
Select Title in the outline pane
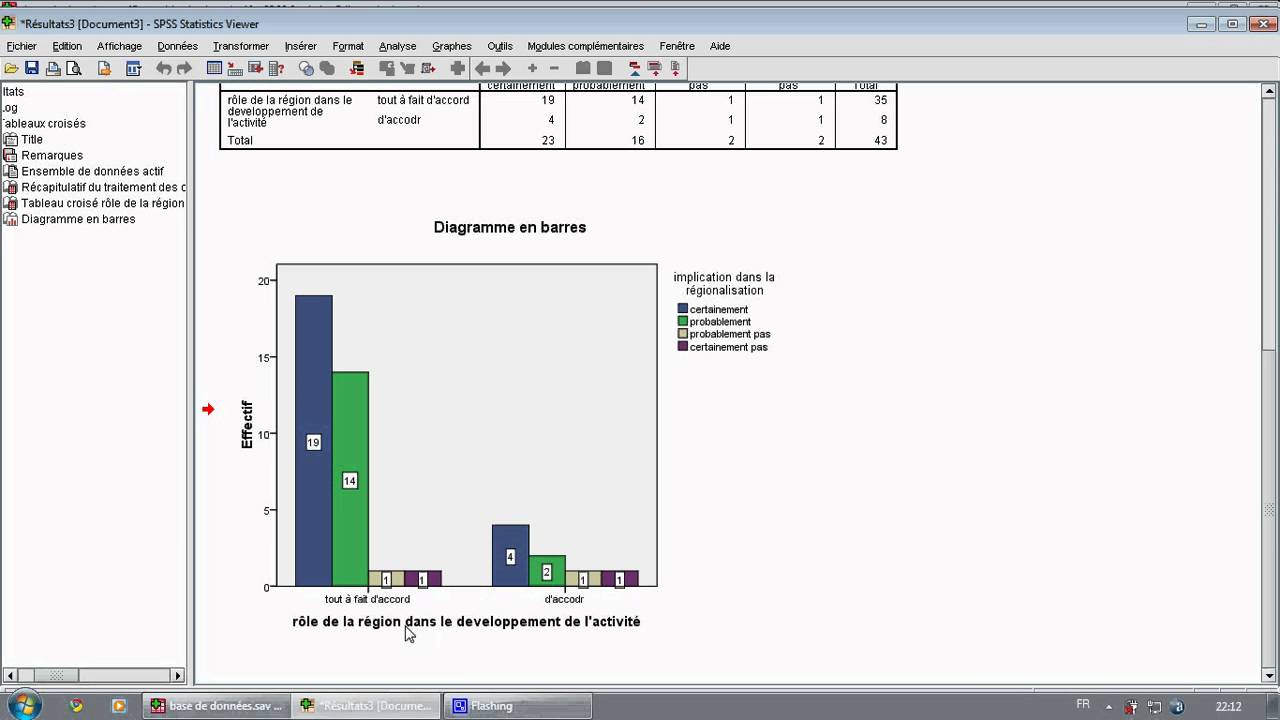point(32,139)
